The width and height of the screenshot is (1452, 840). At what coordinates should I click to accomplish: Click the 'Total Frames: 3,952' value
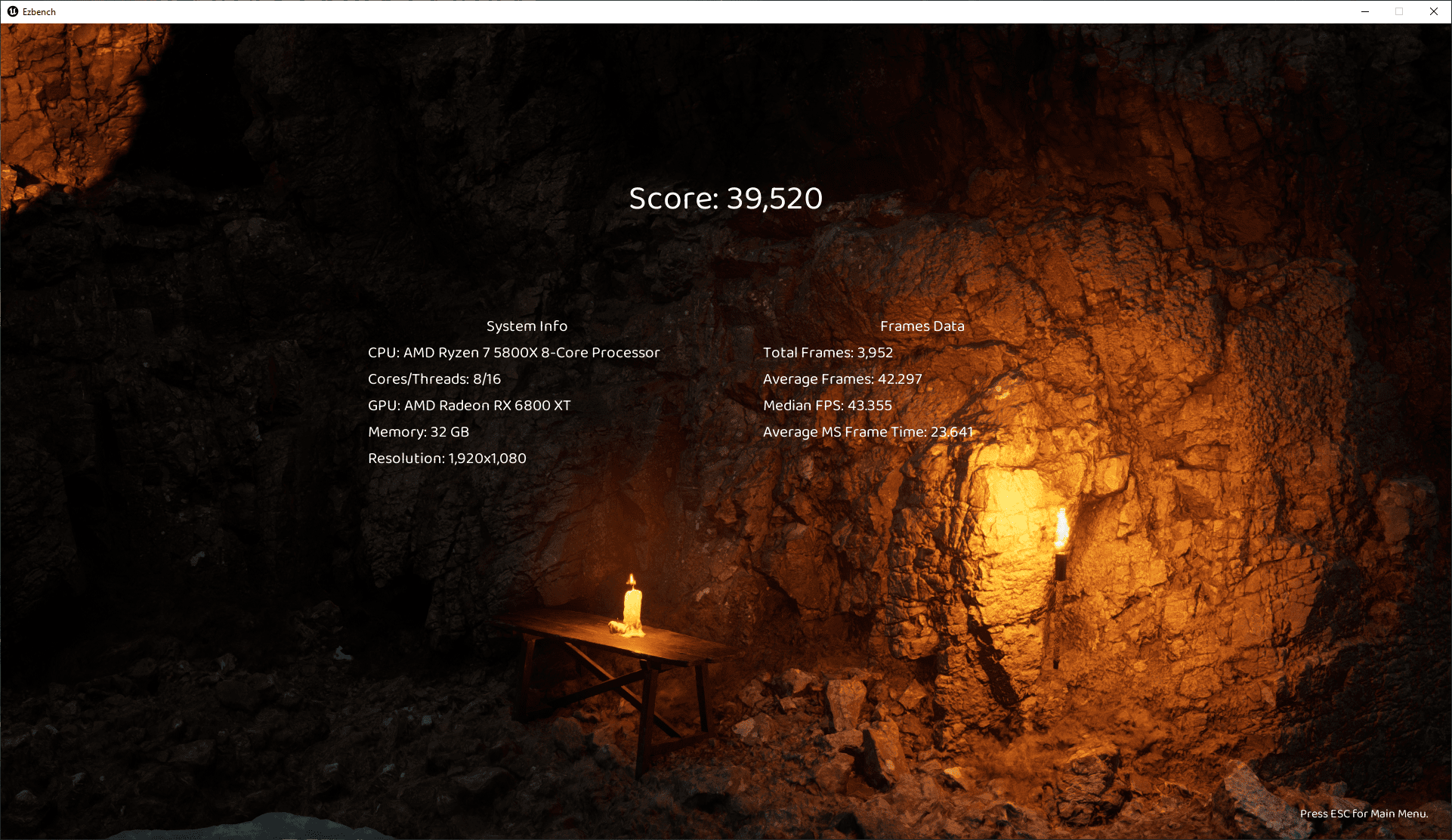tap(828, 353)
